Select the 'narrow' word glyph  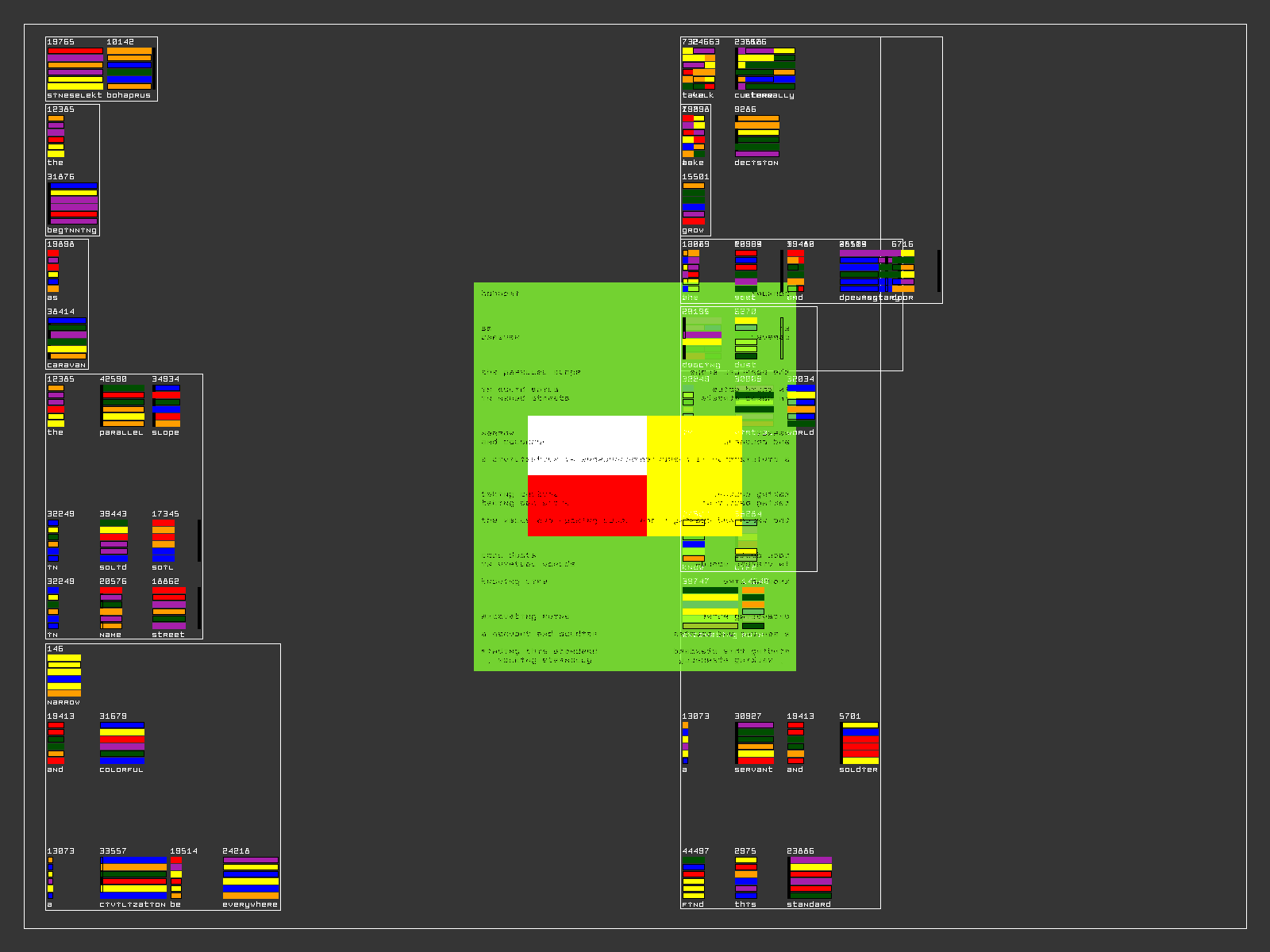point(63,675)
